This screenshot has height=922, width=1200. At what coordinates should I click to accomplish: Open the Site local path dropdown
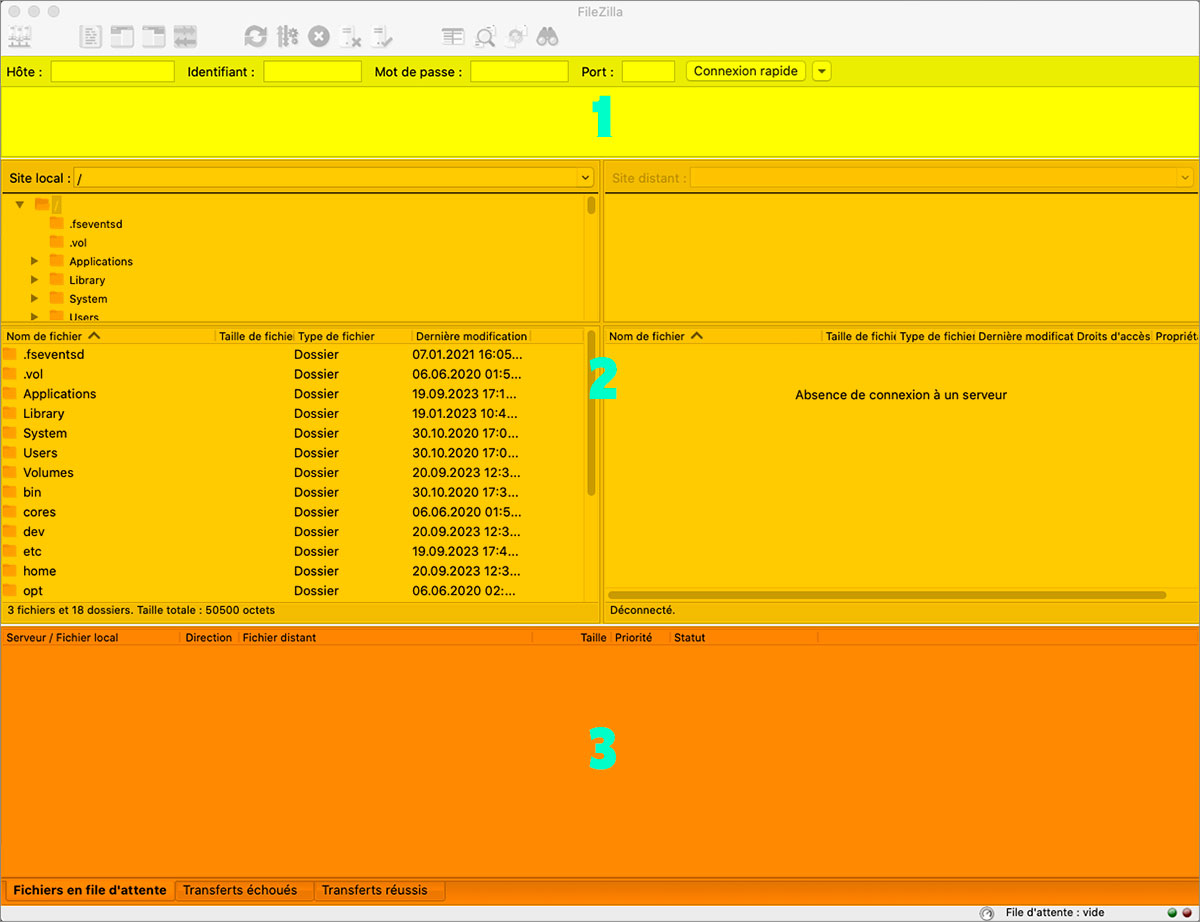coord(585,178)
